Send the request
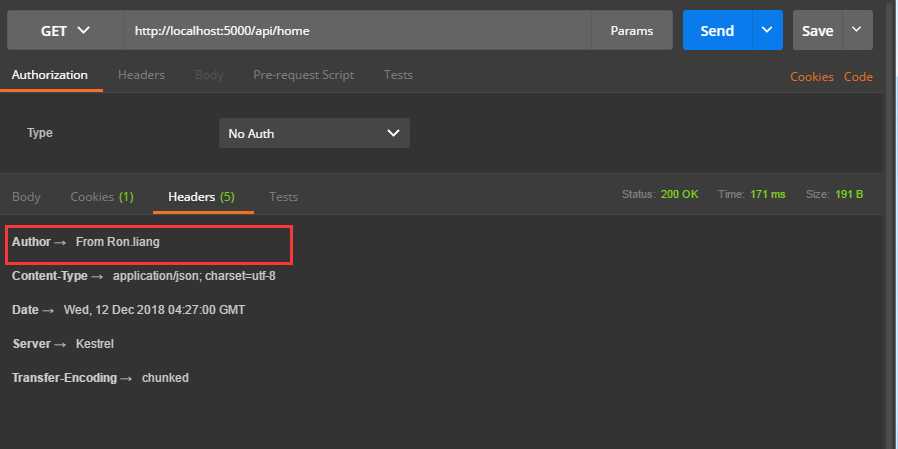This screenshot has width=898, height=449. 717,31
